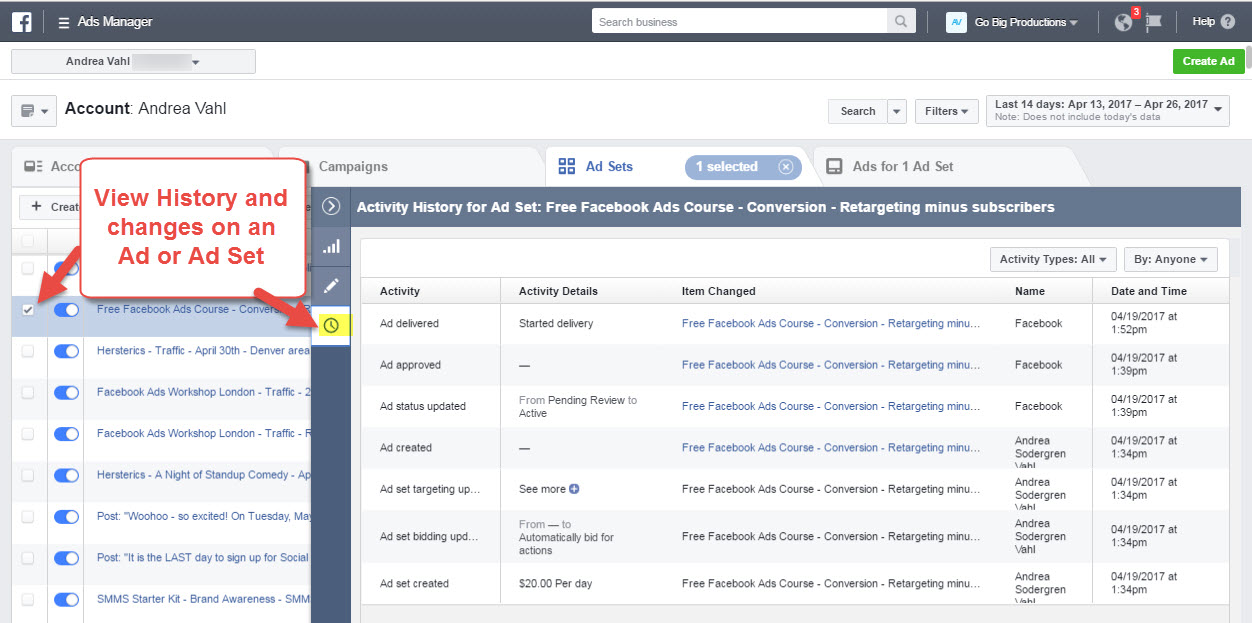
Task: Open item link in the 'Ad delivered' row
Action: (831, 324)
